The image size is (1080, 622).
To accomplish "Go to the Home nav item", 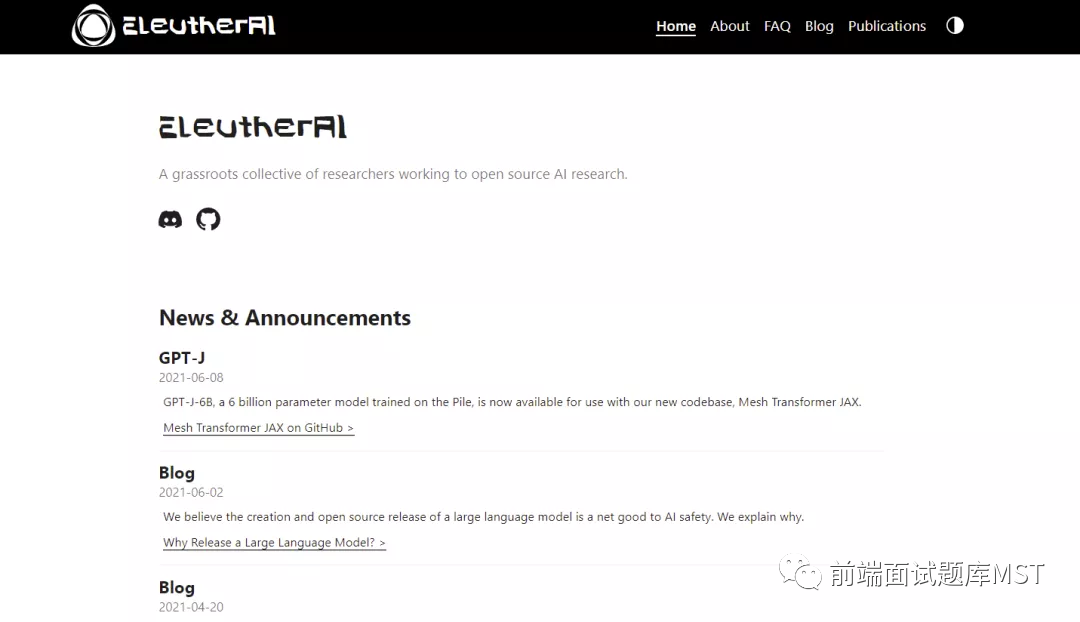I will pyautogui.click(x=676, y=25).
